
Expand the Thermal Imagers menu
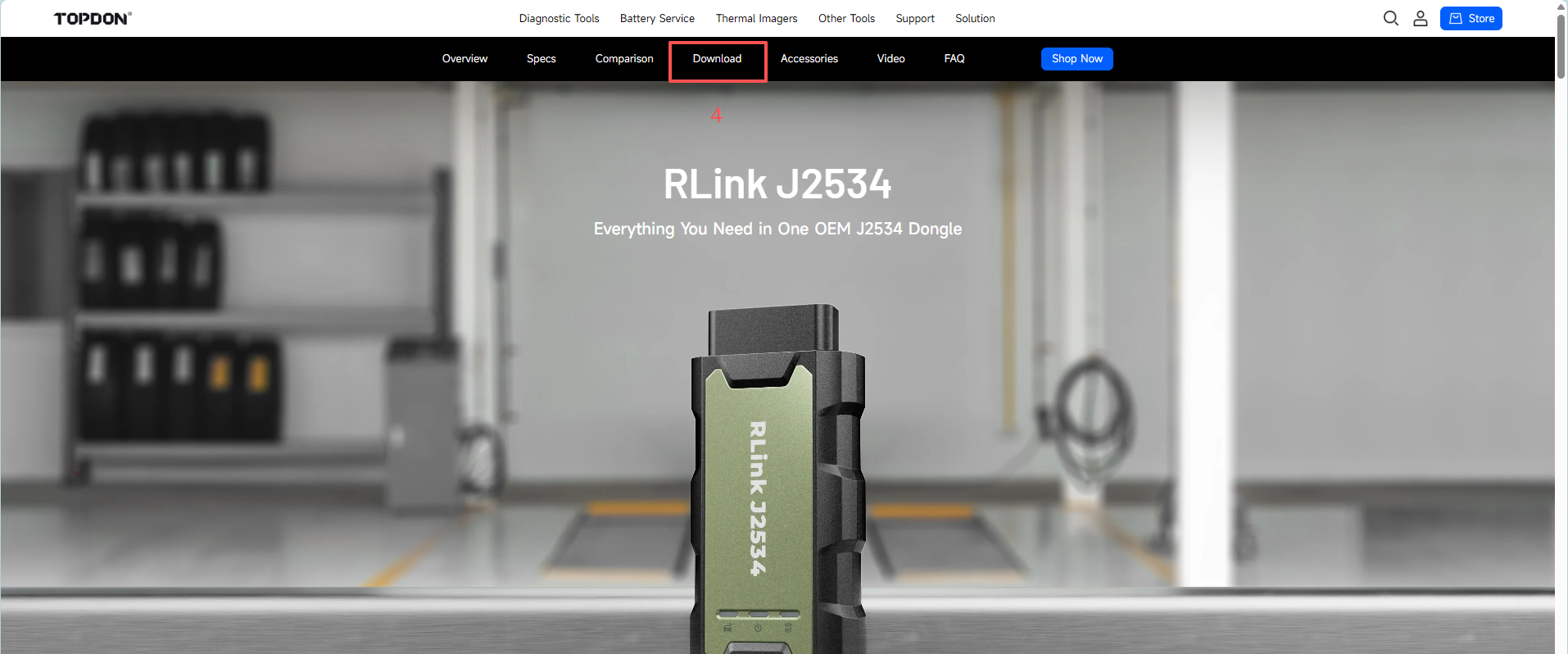(756, 18)
